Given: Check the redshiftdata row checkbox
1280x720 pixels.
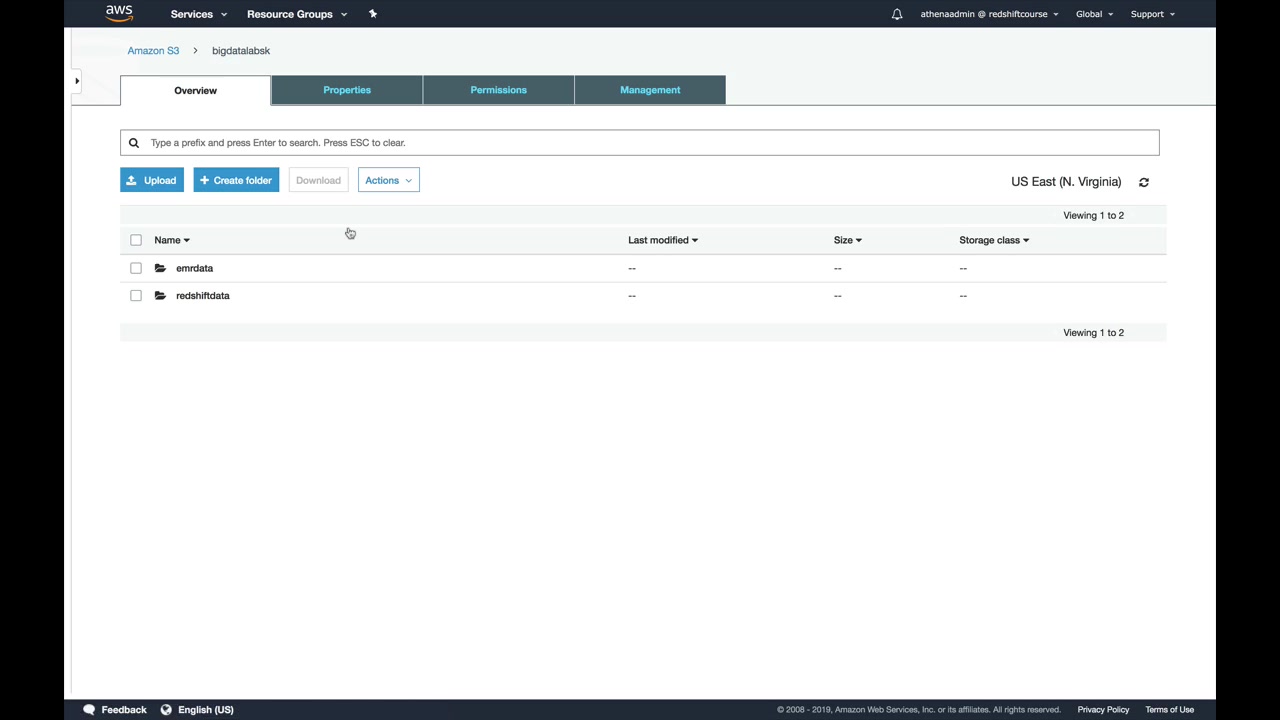Looking at the screenshot, I should (x=136, y=296).
